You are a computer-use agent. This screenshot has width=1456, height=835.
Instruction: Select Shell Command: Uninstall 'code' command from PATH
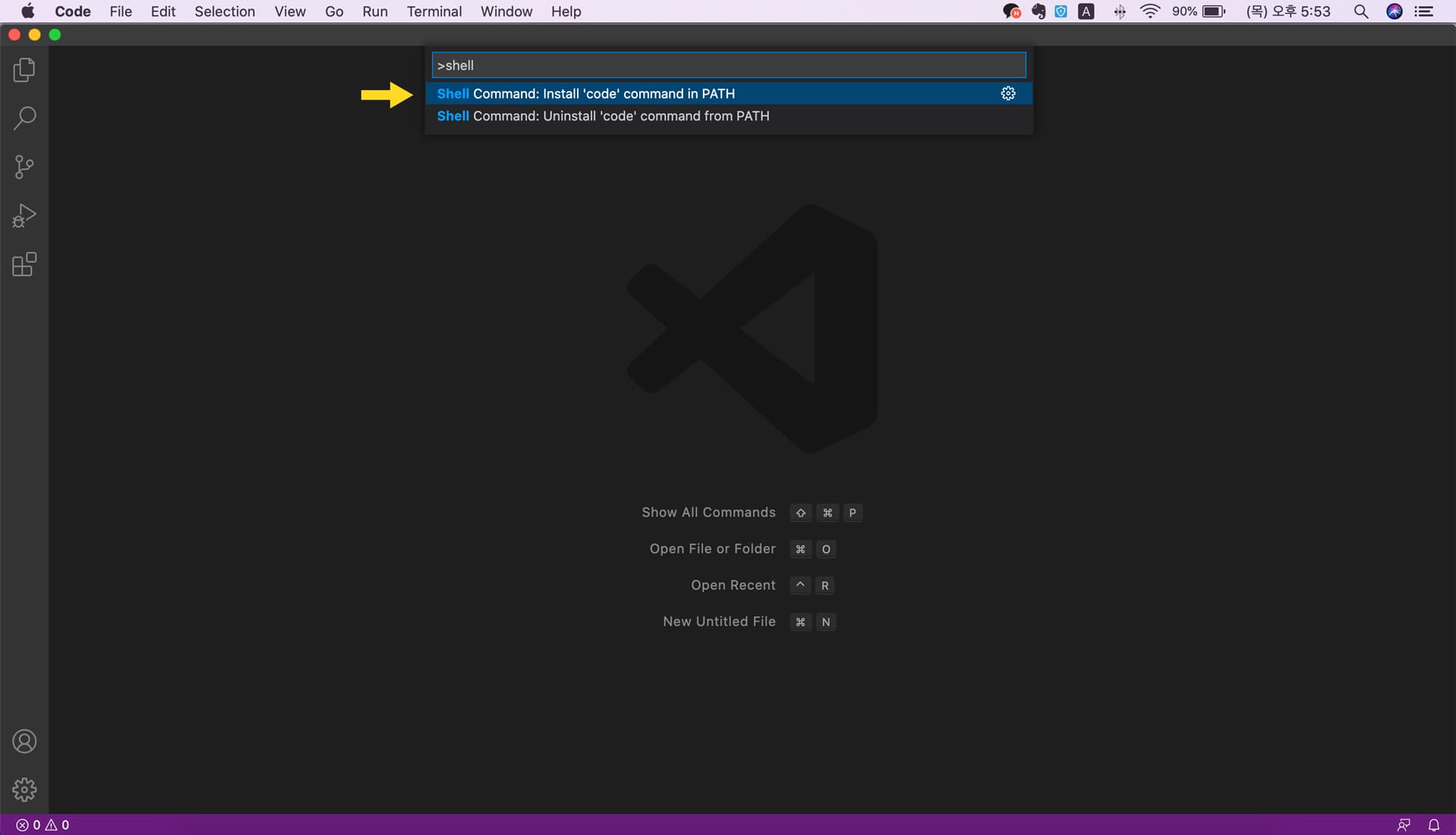click(x=603, y=116)
